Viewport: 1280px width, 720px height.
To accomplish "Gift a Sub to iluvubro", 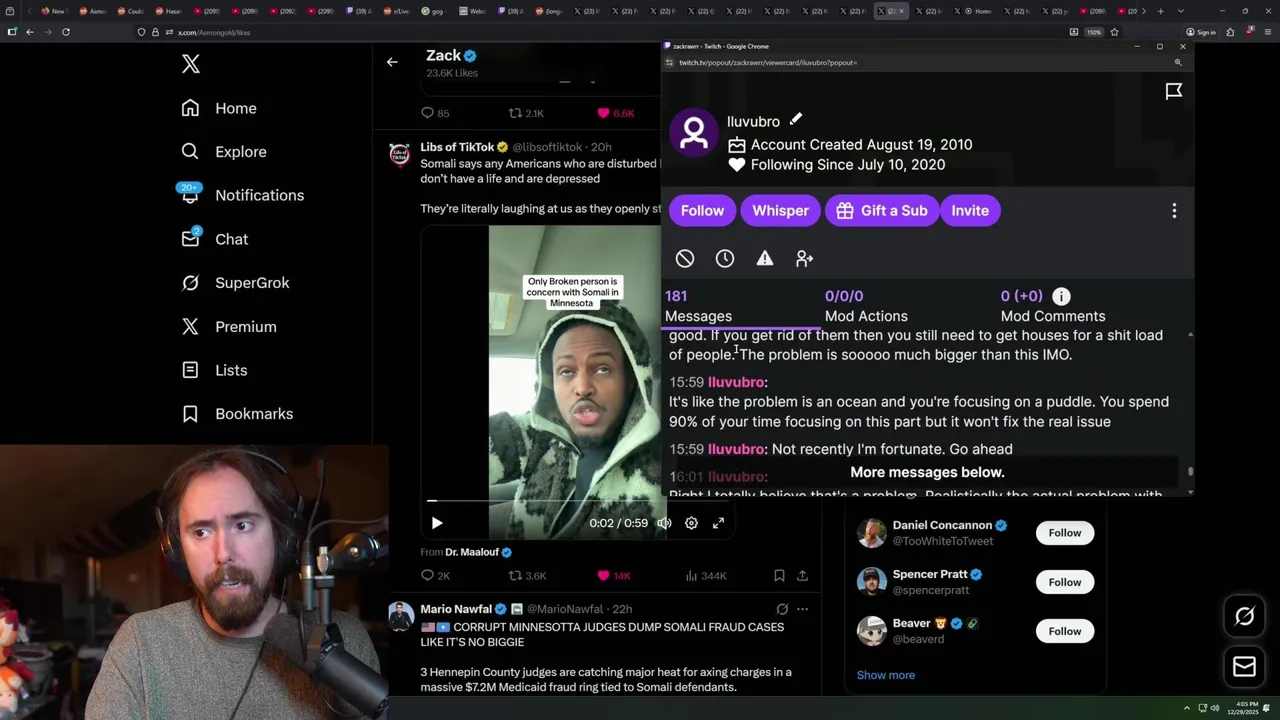I will tap(882, 210).
